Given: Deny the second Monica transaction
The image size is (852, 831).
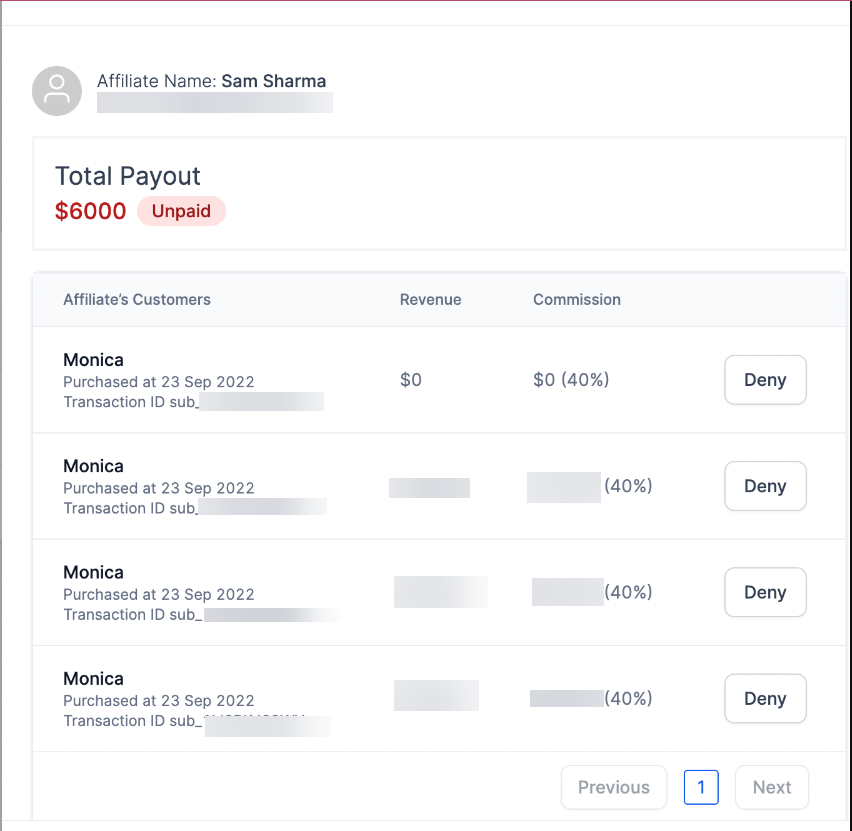Looking at the screenshot, I should point(765,486).
